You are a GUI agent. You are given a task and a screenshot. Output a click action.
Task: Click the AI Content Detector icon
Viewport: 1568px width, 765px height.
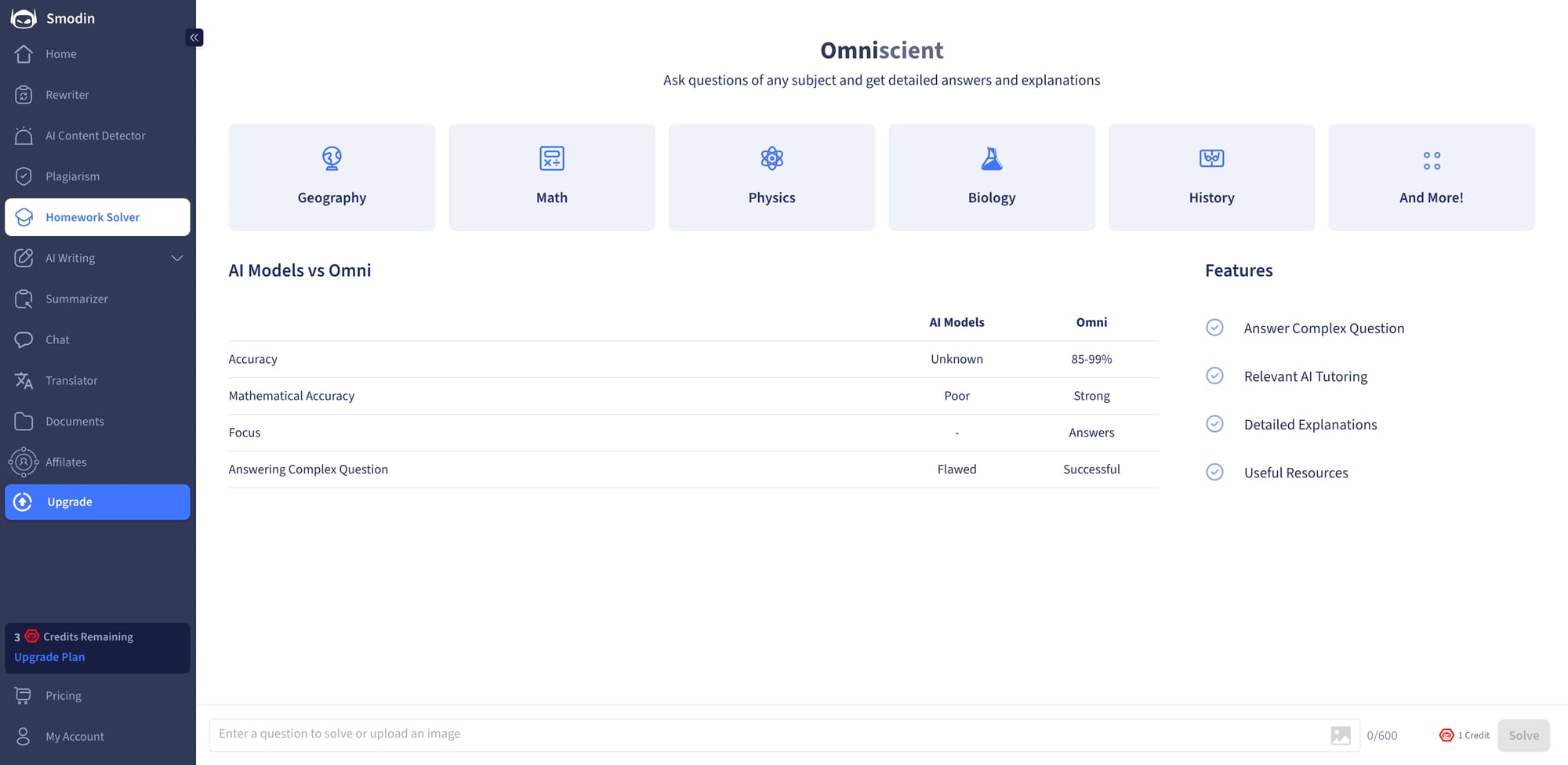coord(24,136)
